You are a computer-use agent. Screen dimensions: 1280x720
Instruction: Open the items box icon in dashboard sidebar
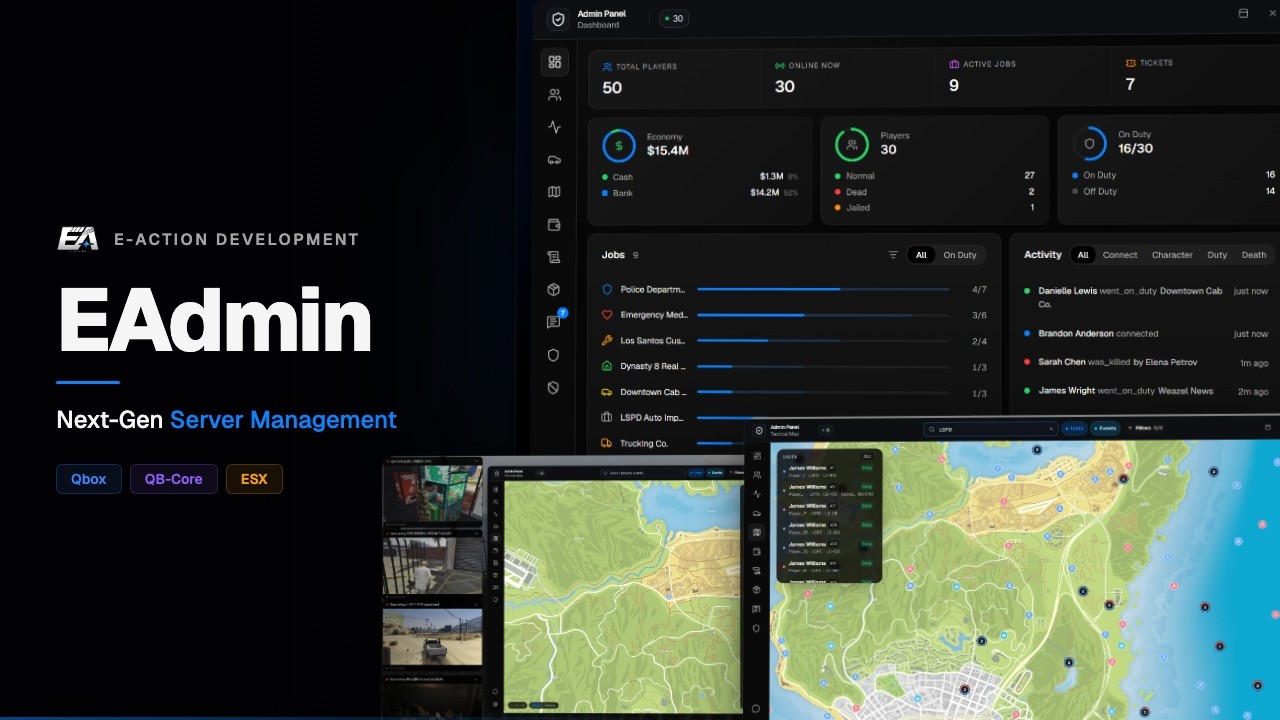point(554,290)
